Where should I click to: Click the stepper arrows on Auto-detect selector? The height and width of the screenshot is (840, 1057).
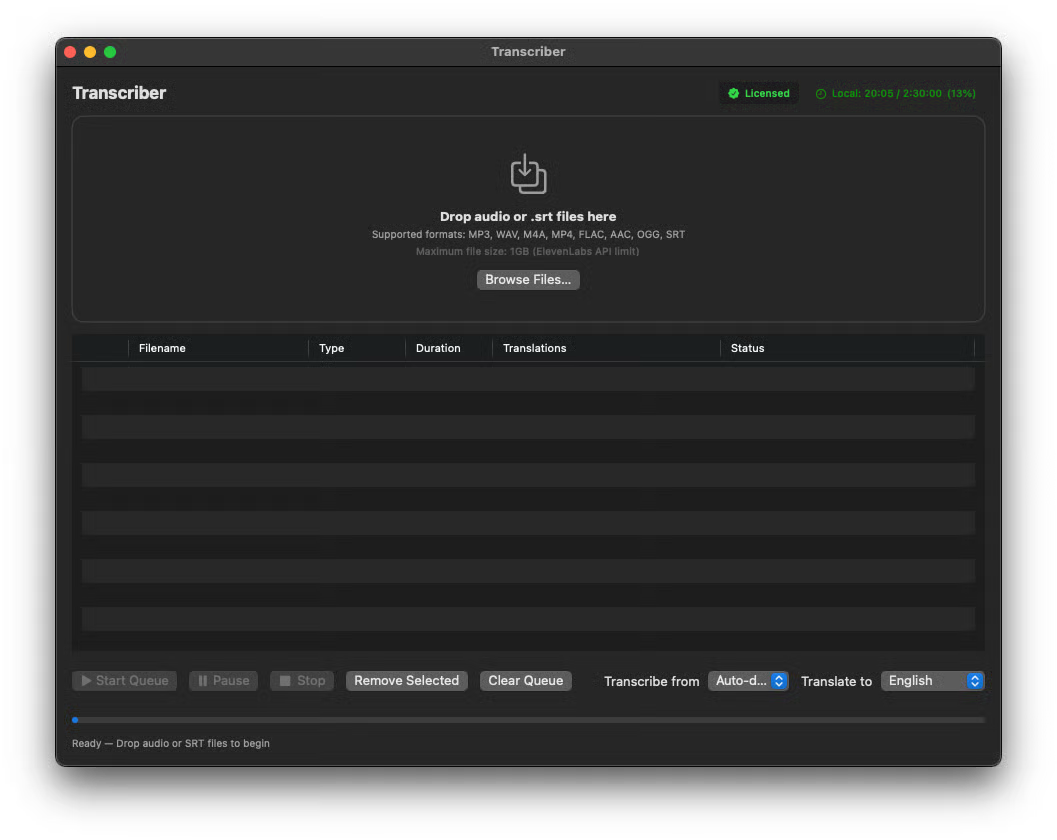click(x=781, y=680)
